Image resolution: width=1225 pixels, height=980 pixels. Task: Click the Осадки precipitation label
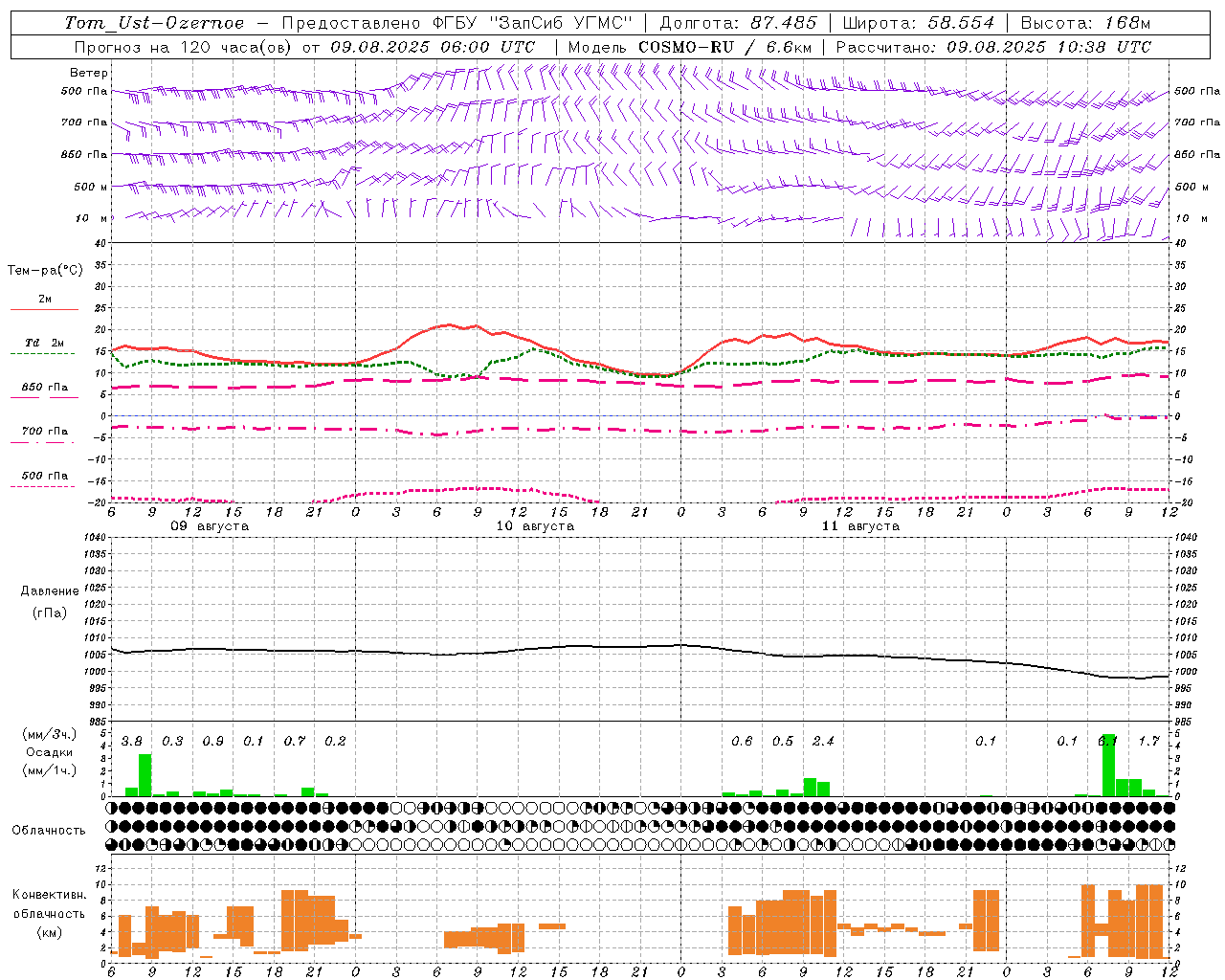pyautogui.click(x=49, y=753)
